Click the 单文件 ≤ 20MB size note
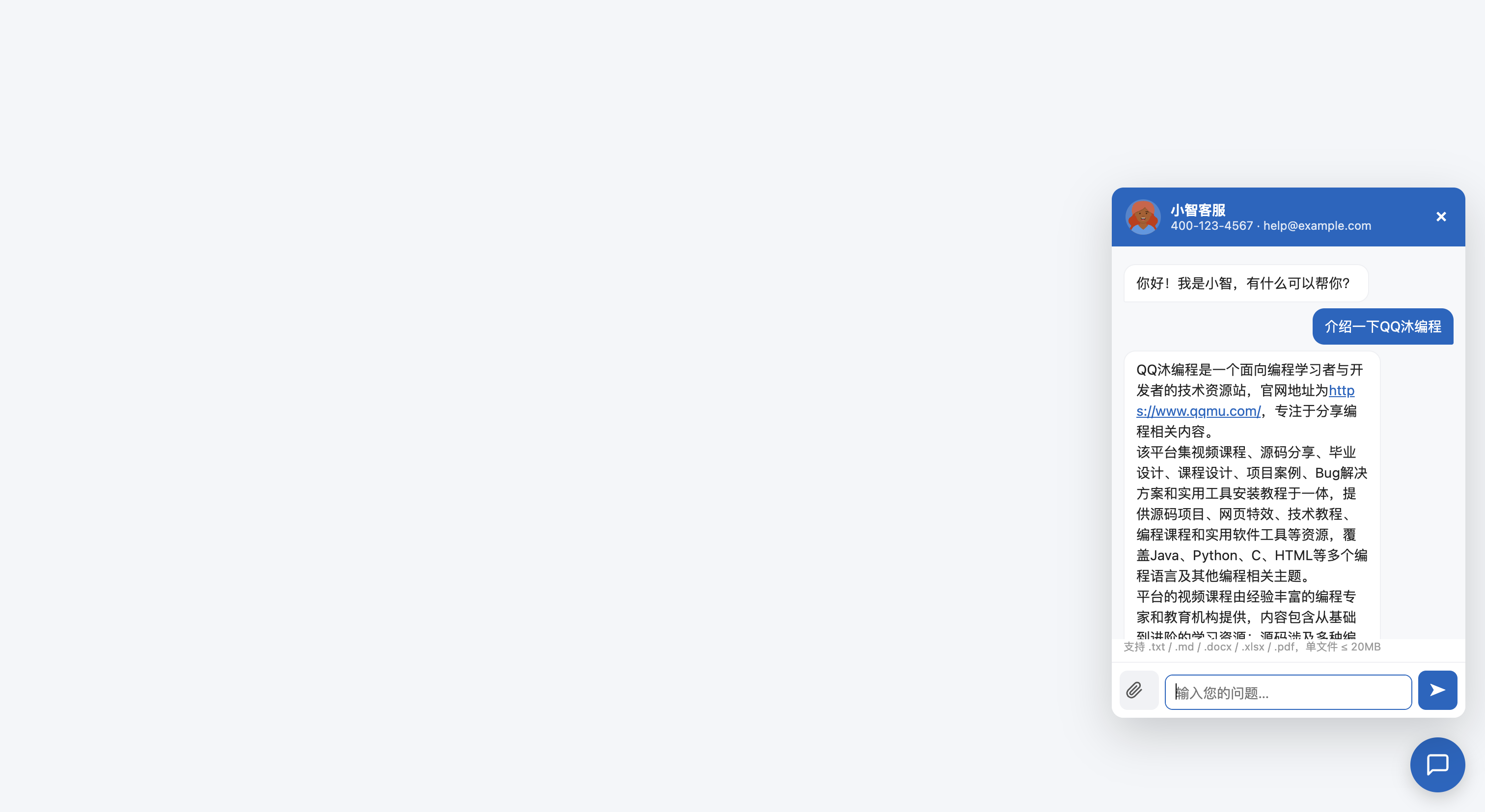Image resolution: width=1485 pixels, height=812 pixels. point(1343,647)
